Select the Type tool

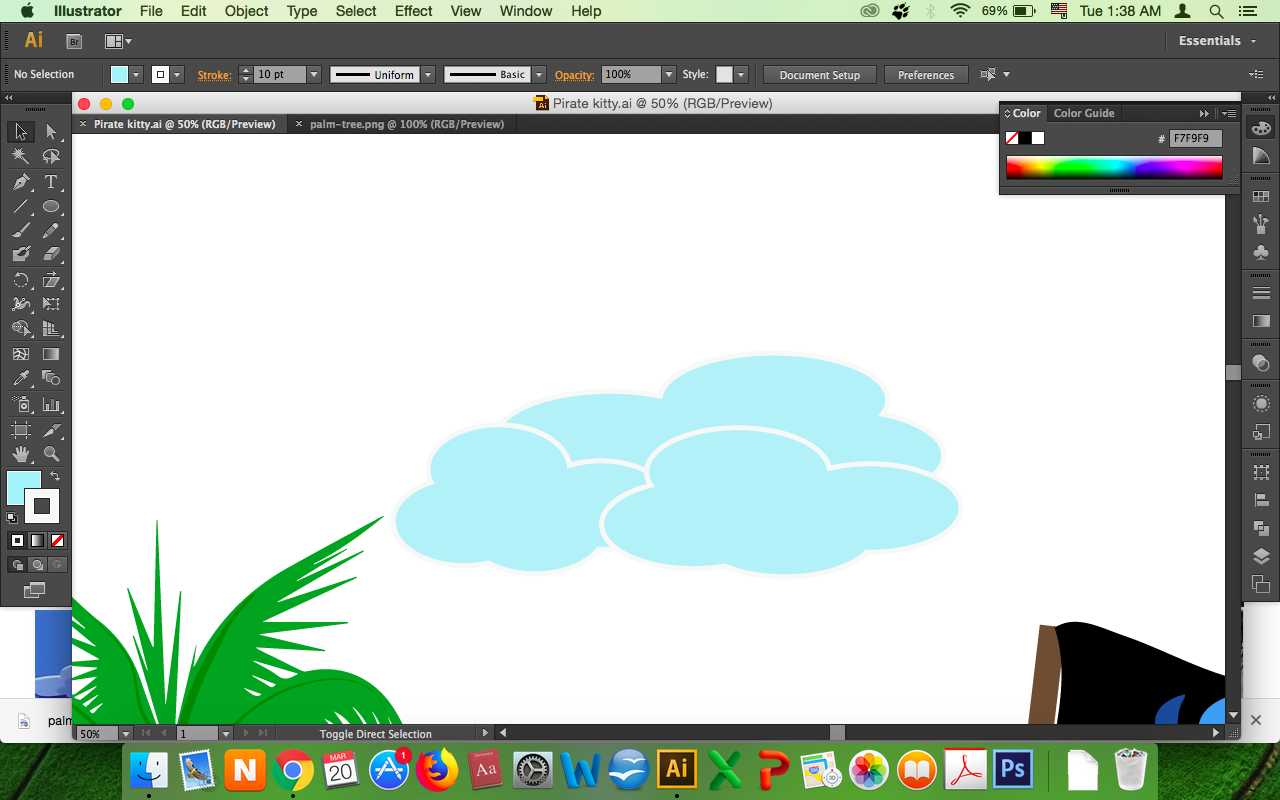click(51, 182)
